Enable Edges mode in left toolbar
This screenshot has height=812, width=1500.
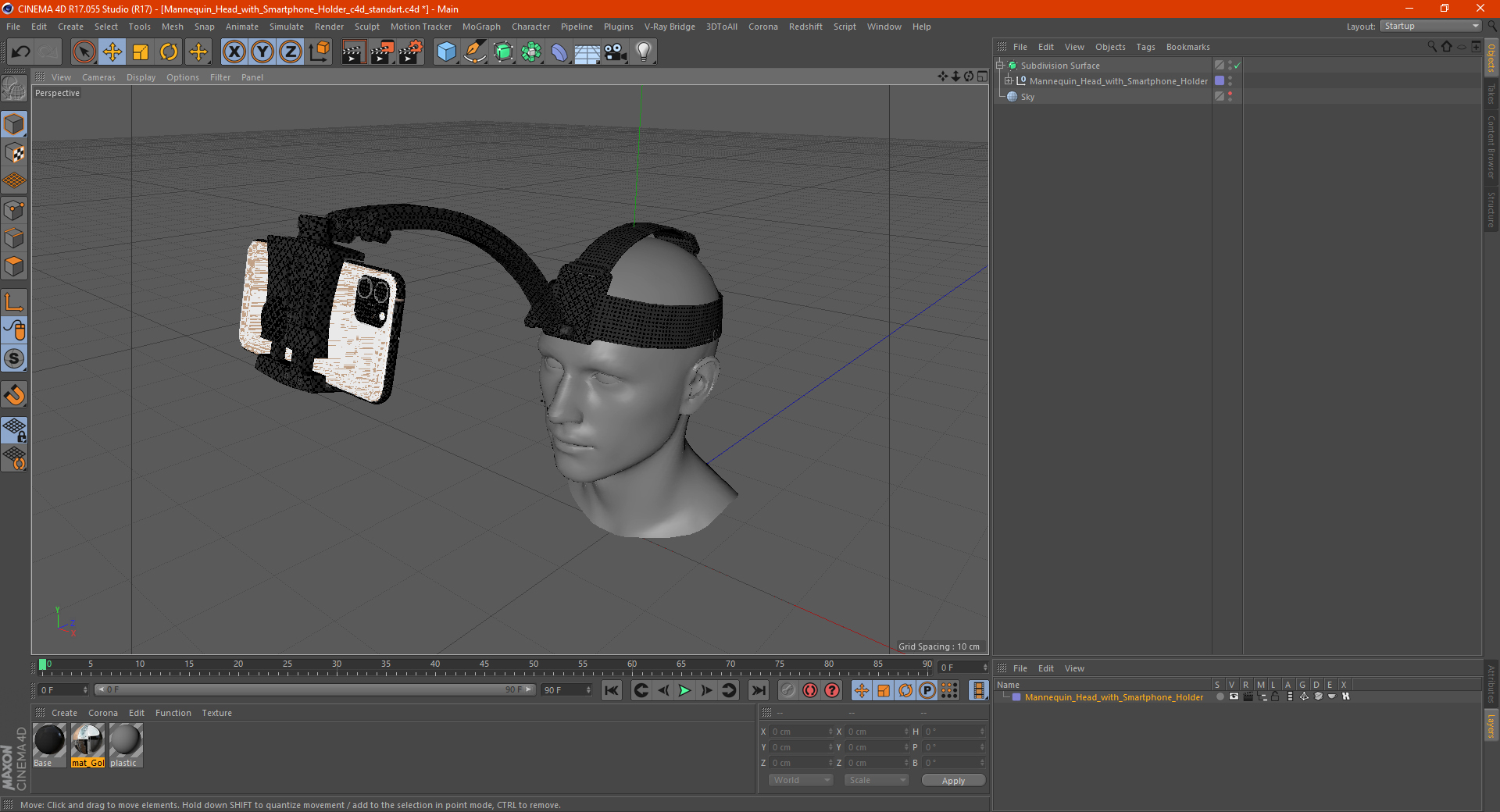click(x=14, y=238)
